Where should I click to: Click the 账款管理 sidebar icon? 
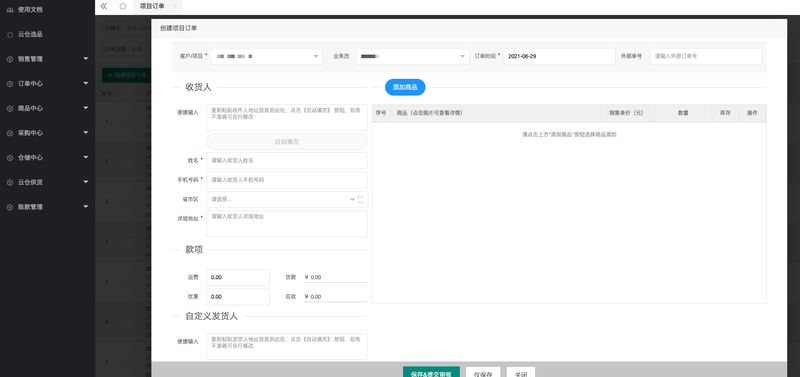(10, 207)
